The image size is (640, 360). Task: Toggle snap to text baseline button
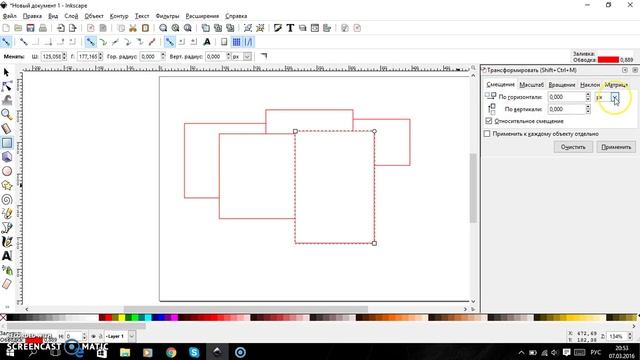click(207, 42)
